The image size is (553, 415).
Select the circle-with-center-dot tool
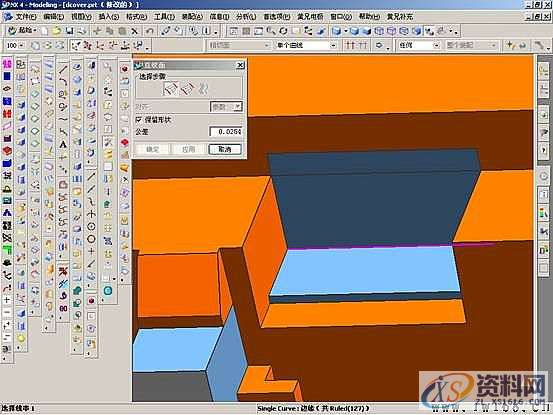tap(91, 227)
